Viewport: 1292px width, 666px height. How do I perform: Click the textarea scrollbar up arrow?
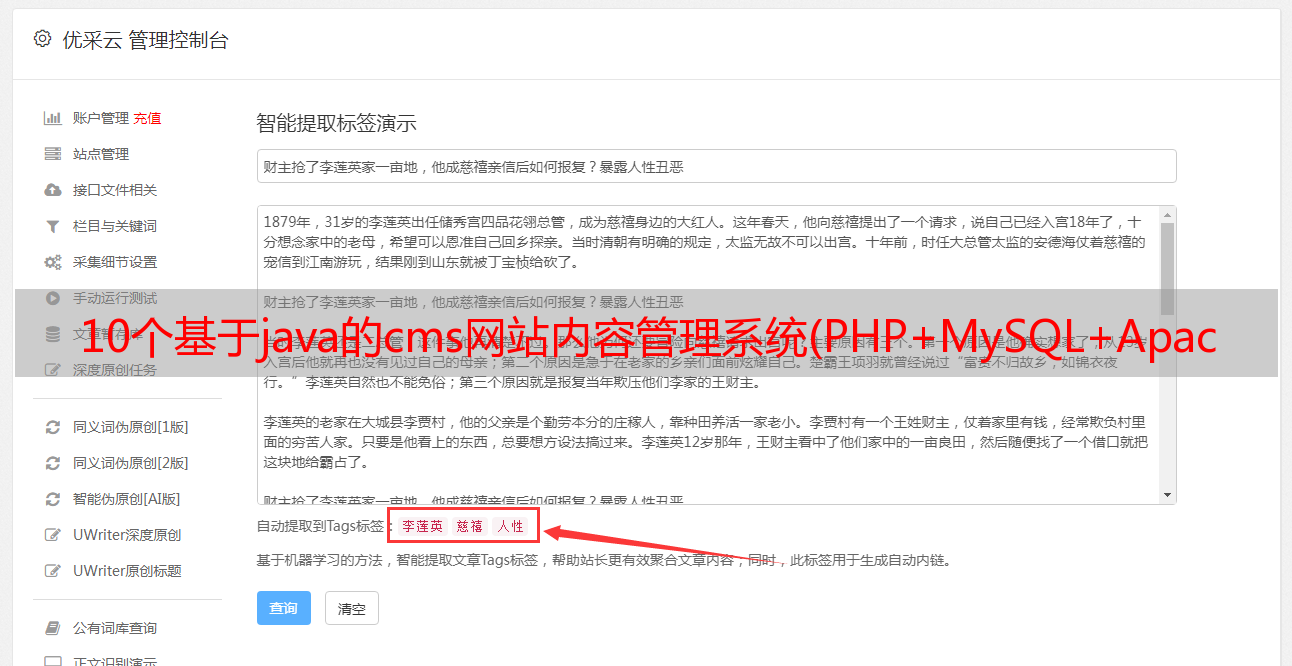1167,215
